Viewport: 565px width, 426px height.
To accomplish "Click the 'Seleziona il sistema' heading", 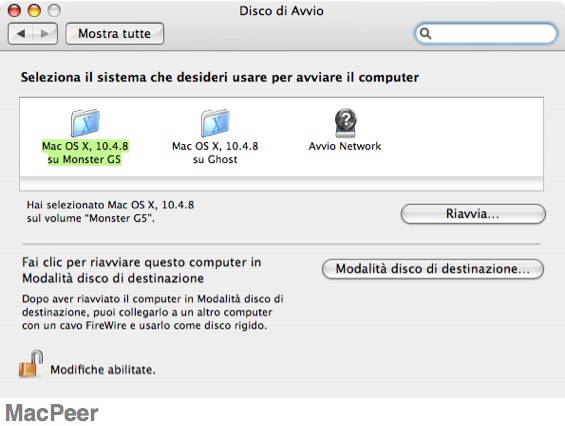I will tap(220, 77).
